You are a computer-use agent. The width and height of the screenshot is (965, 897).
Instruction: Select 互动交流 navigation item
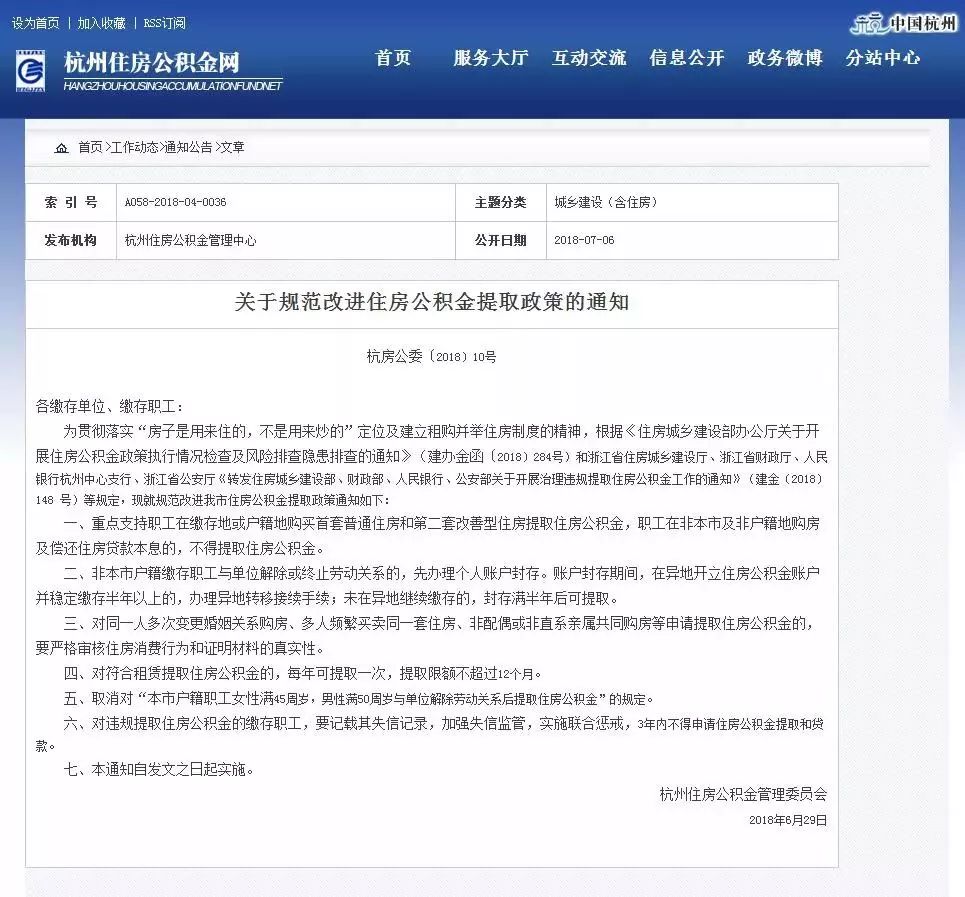pyautogui.click(x=589, y=57)
